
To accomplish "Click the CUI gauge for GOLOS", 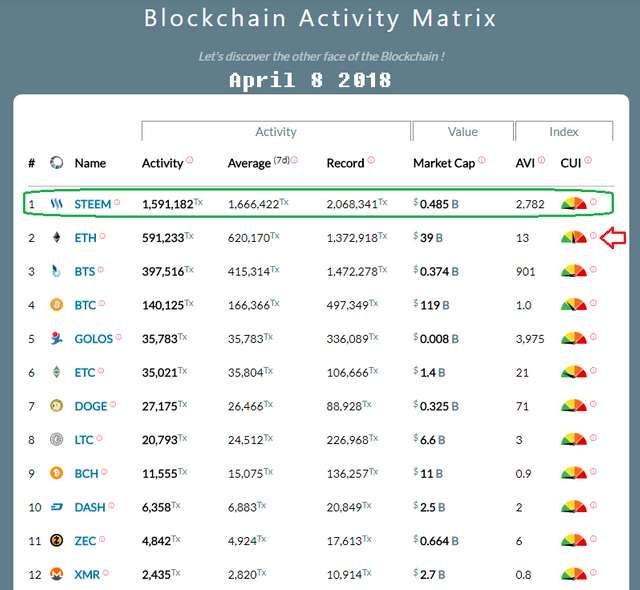I will click(x=574, y=338).
